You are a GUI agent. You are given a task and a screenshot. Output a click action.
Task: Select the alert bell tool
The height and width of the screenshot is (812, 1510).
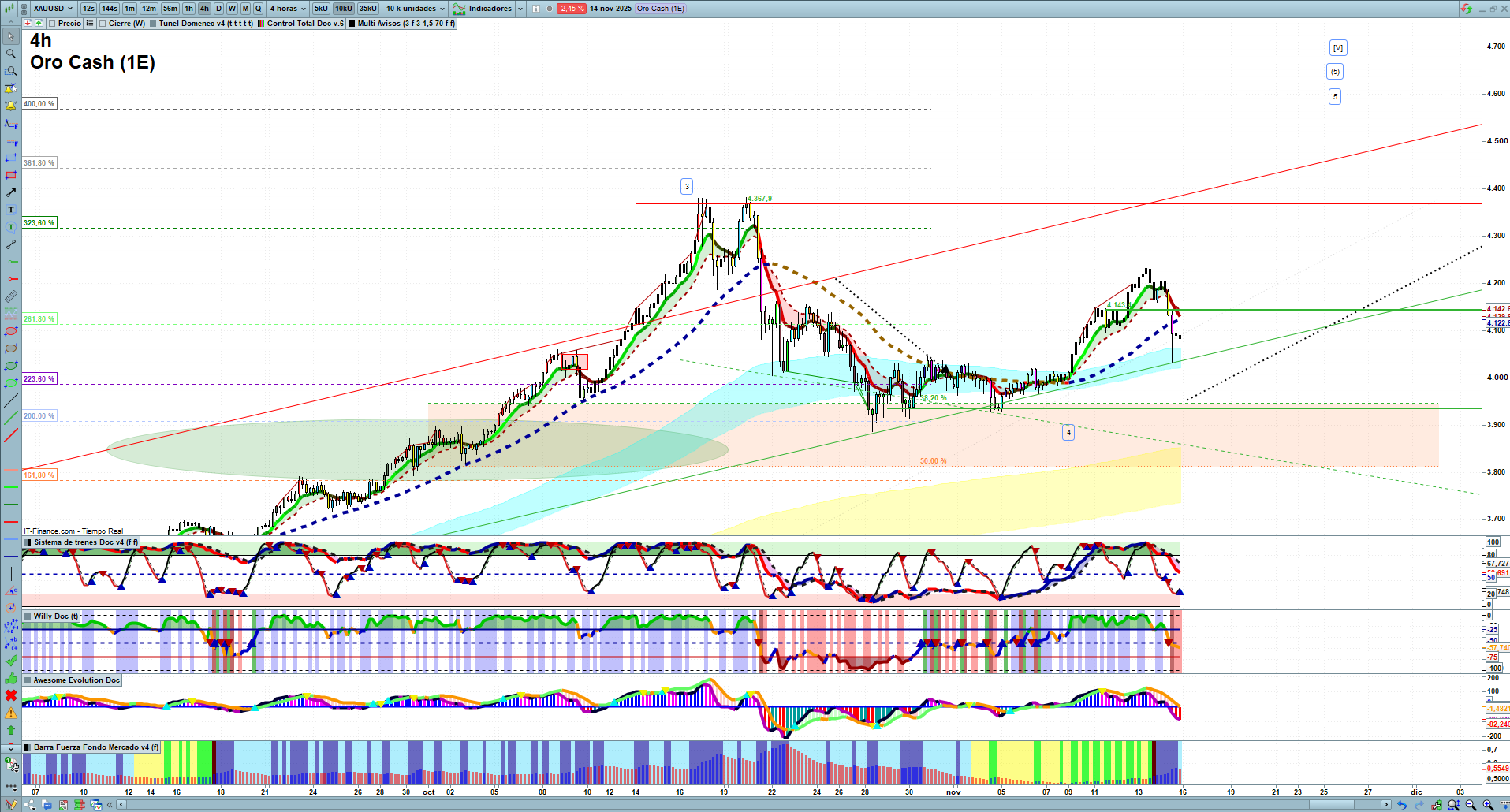point(11,106)
